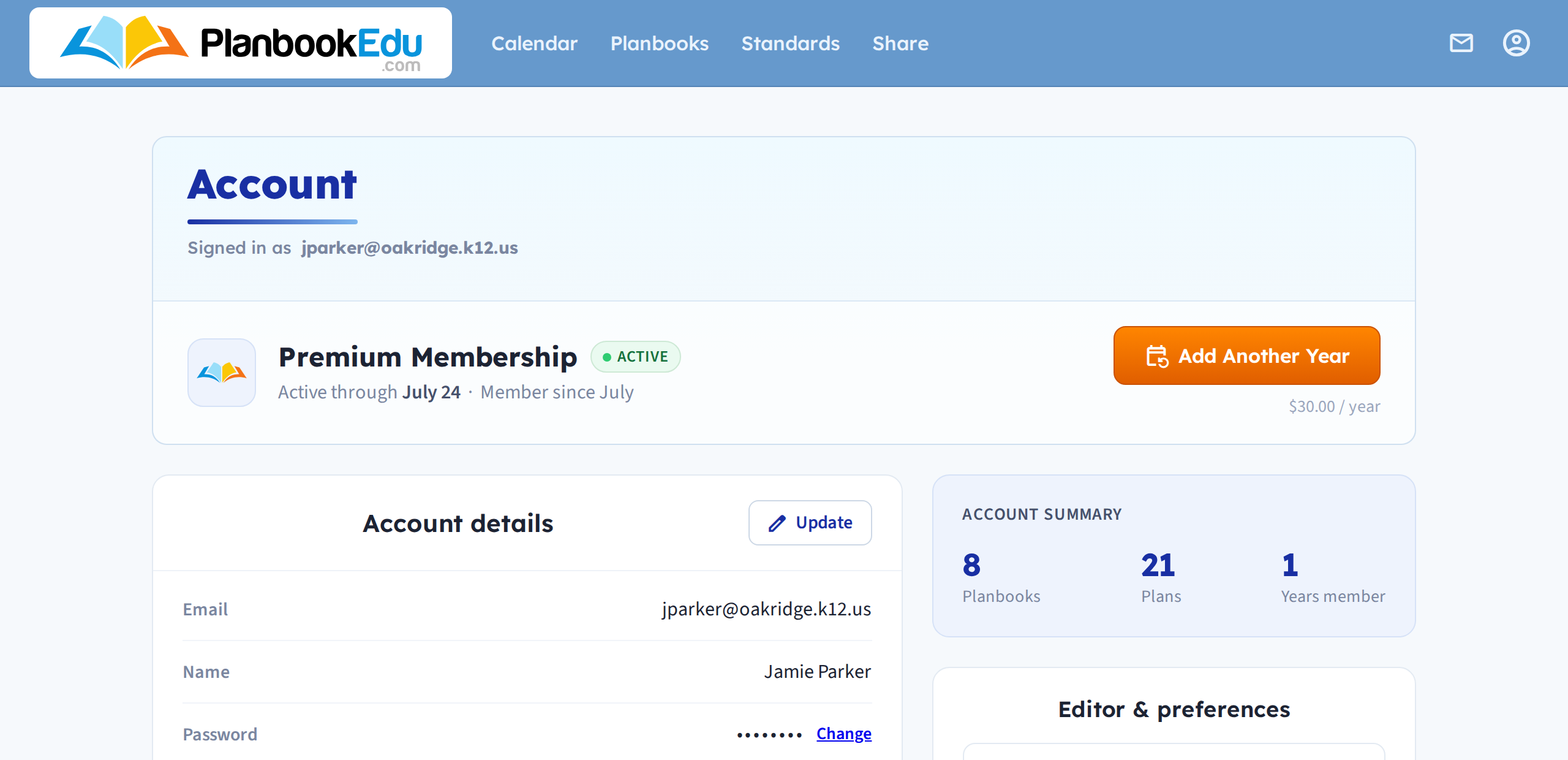Click the masked password dots
Image resolution: width=1568 pixels, height=760 pixels.
(770, 735)
